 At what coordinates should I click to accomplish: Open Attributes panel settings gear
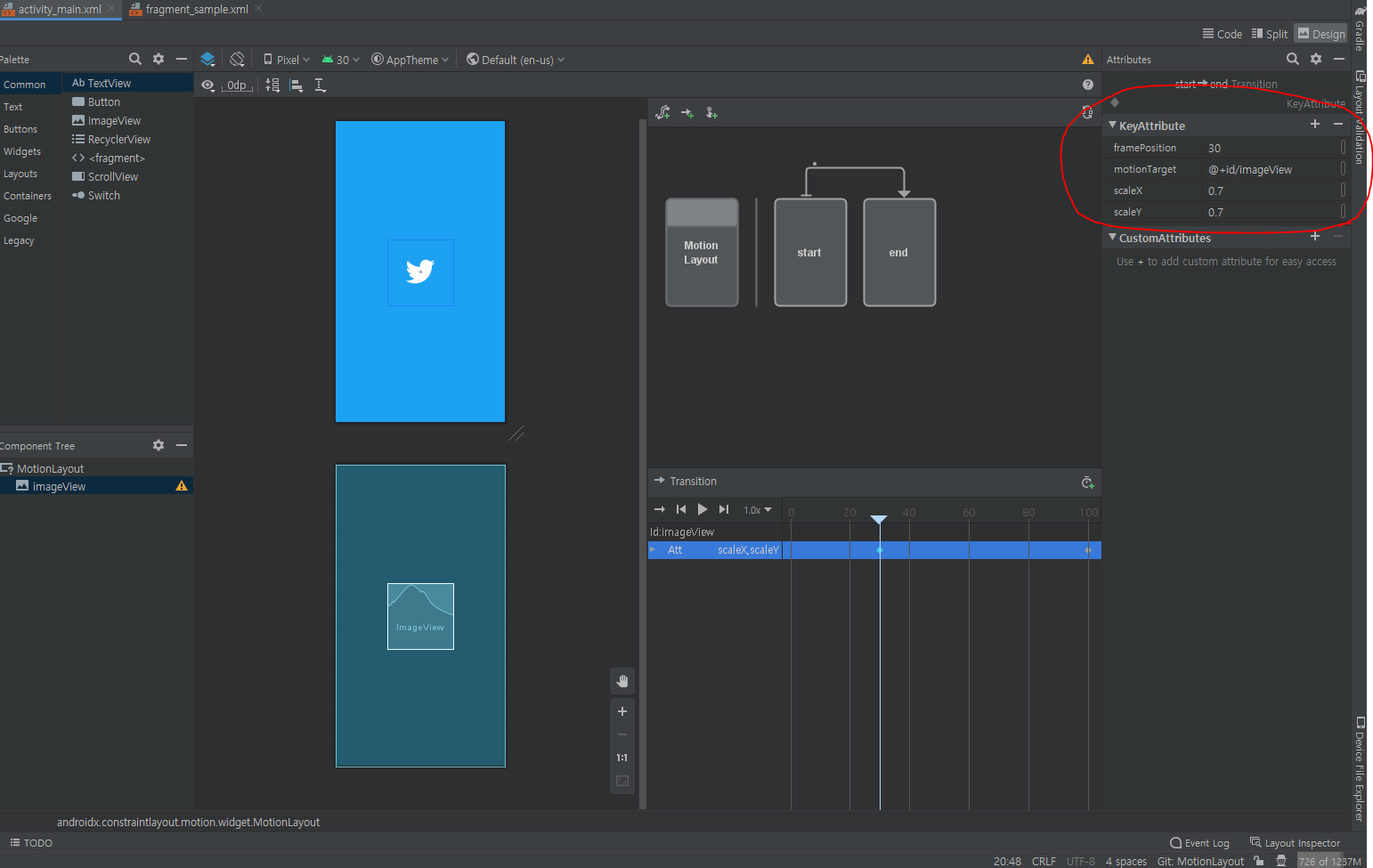click(1316, 59)
